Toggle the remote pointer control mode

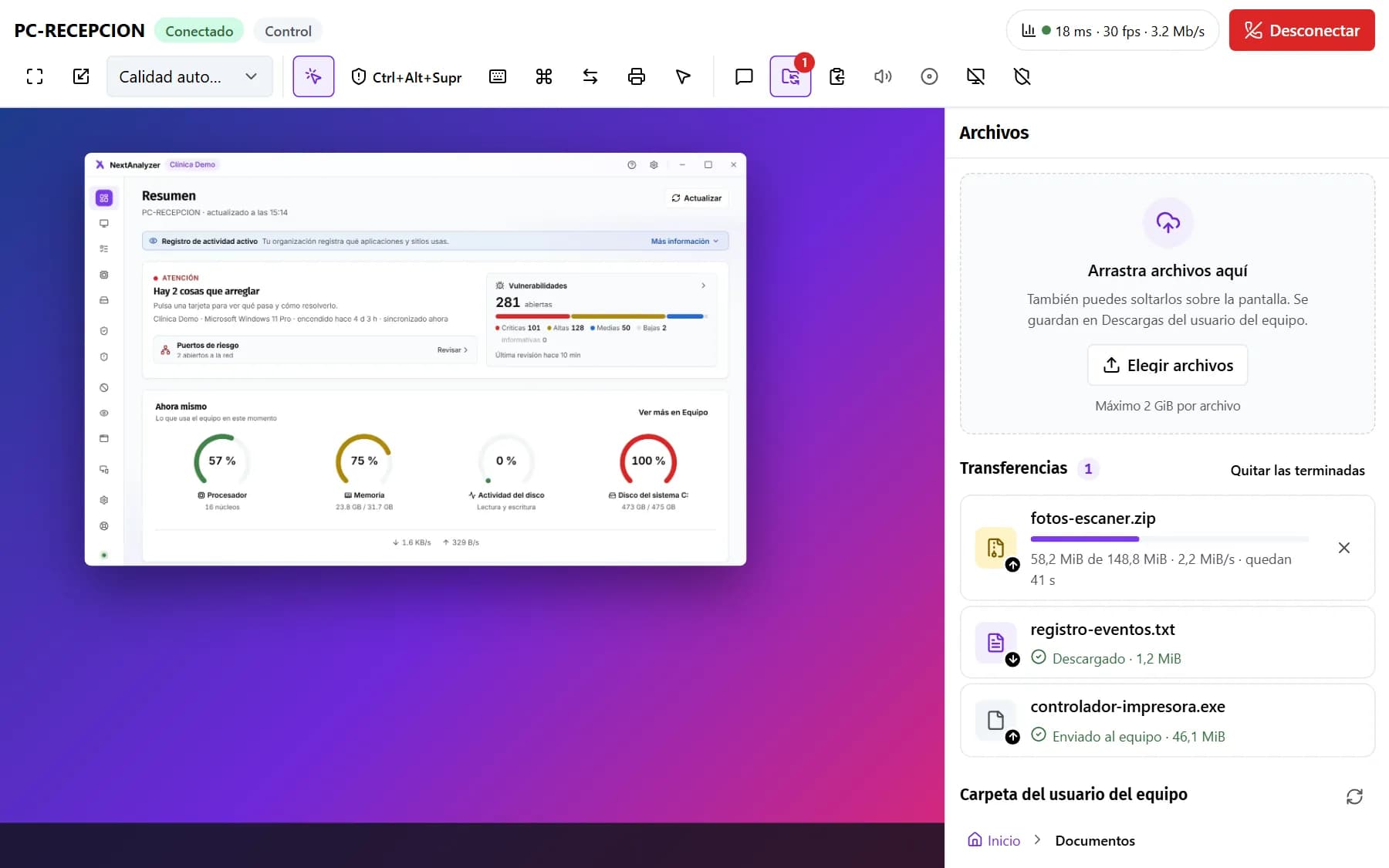pos(313,76)
